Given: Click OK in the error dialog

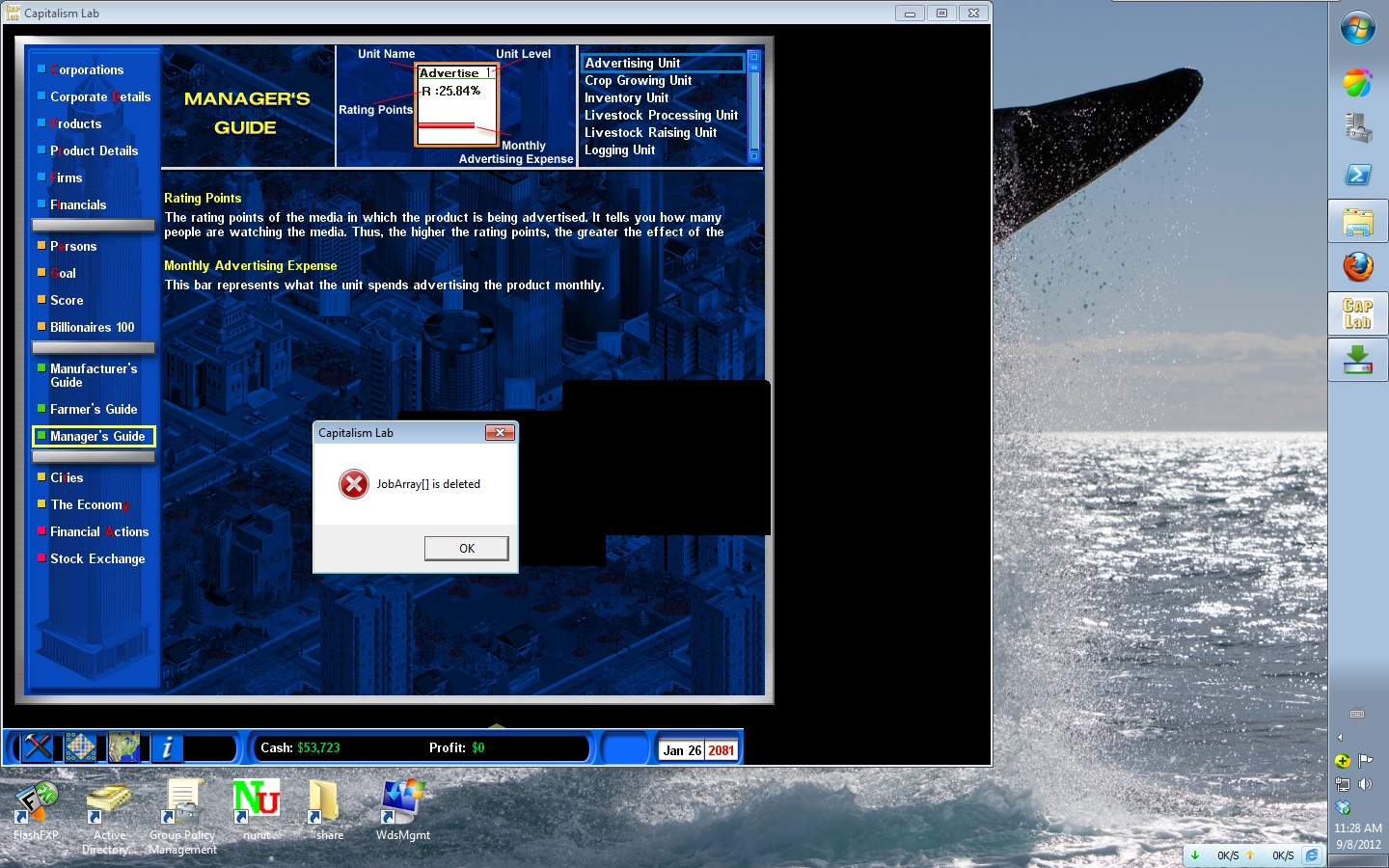Looking at the screenshot, I should click(467, 548).
